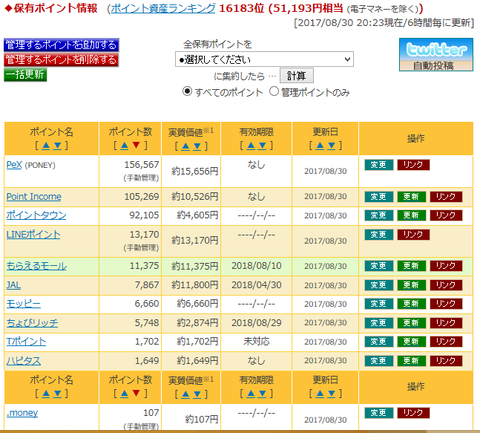Image resolution: width=480 pixels, height=433 pixels.
Task: Open the ハピタス link
Action: pos(24,360)
